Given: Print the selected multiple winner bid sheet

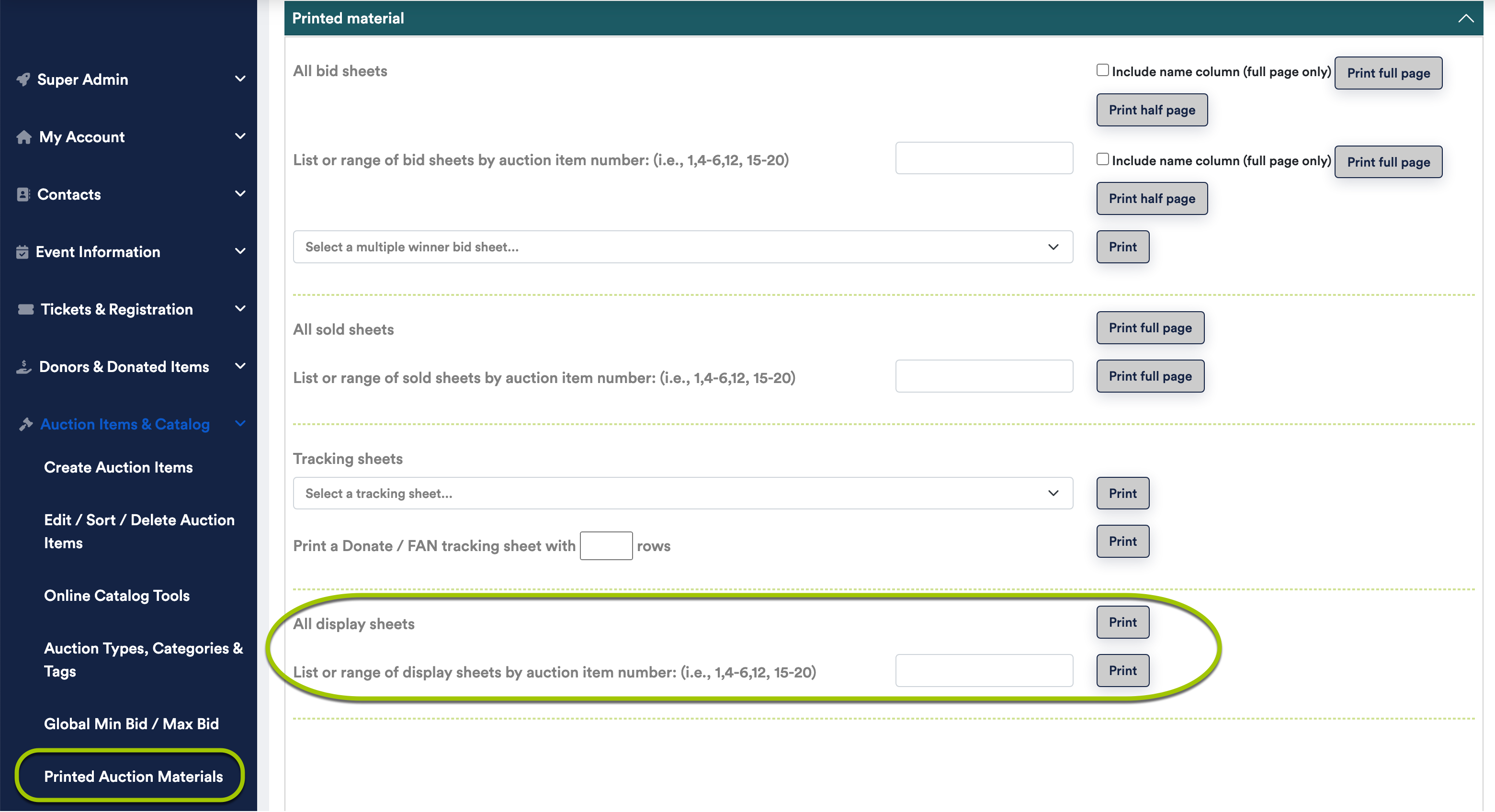Looking at the screenshot, I should click(x=1122, y=247).
